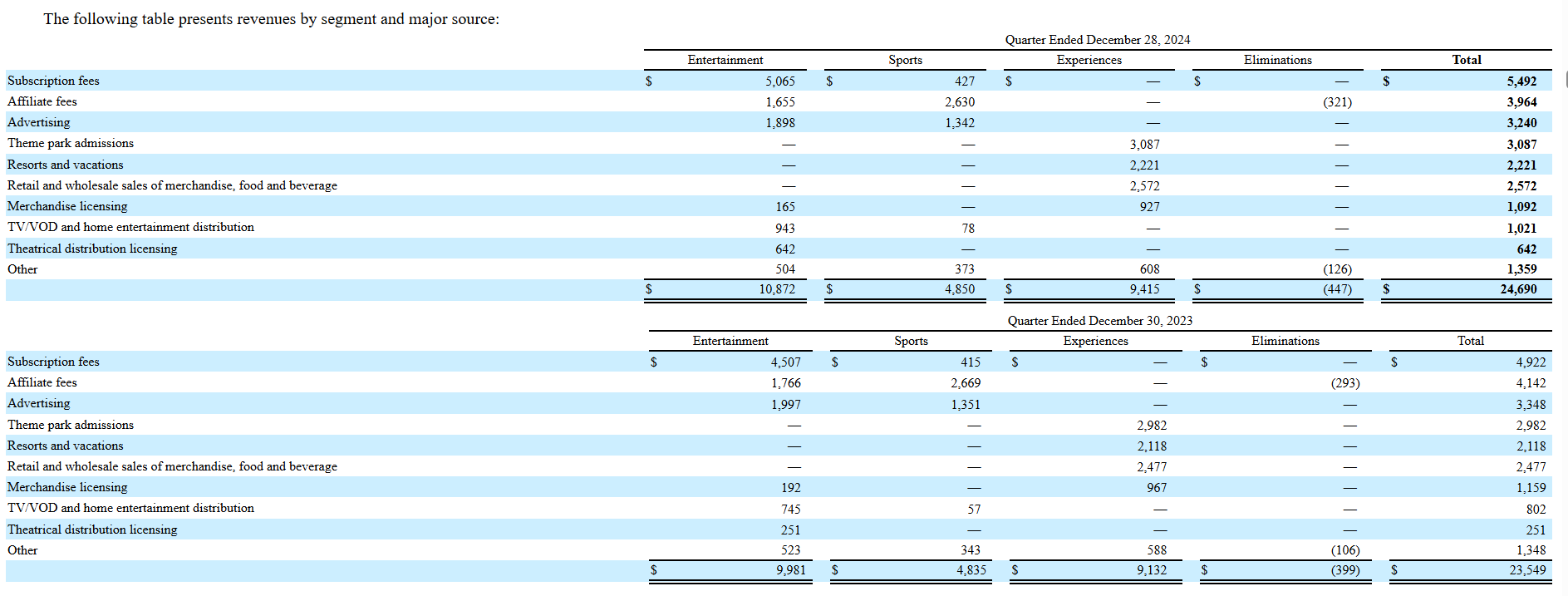Select the 2024 total revenue value 24,690
Screen dimensions: 1568x596
point(1518,289)
